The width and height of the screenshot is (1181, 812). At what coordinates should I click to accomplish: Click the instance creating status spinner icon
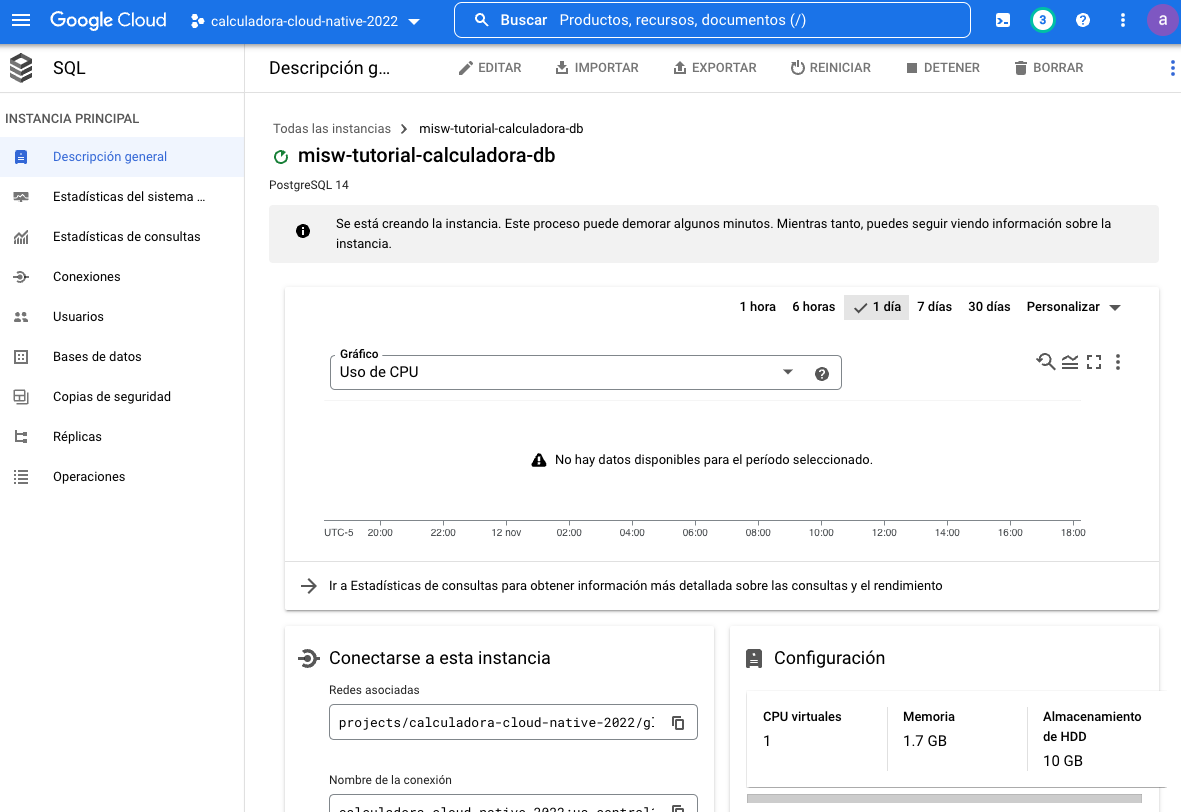[281, 157]
